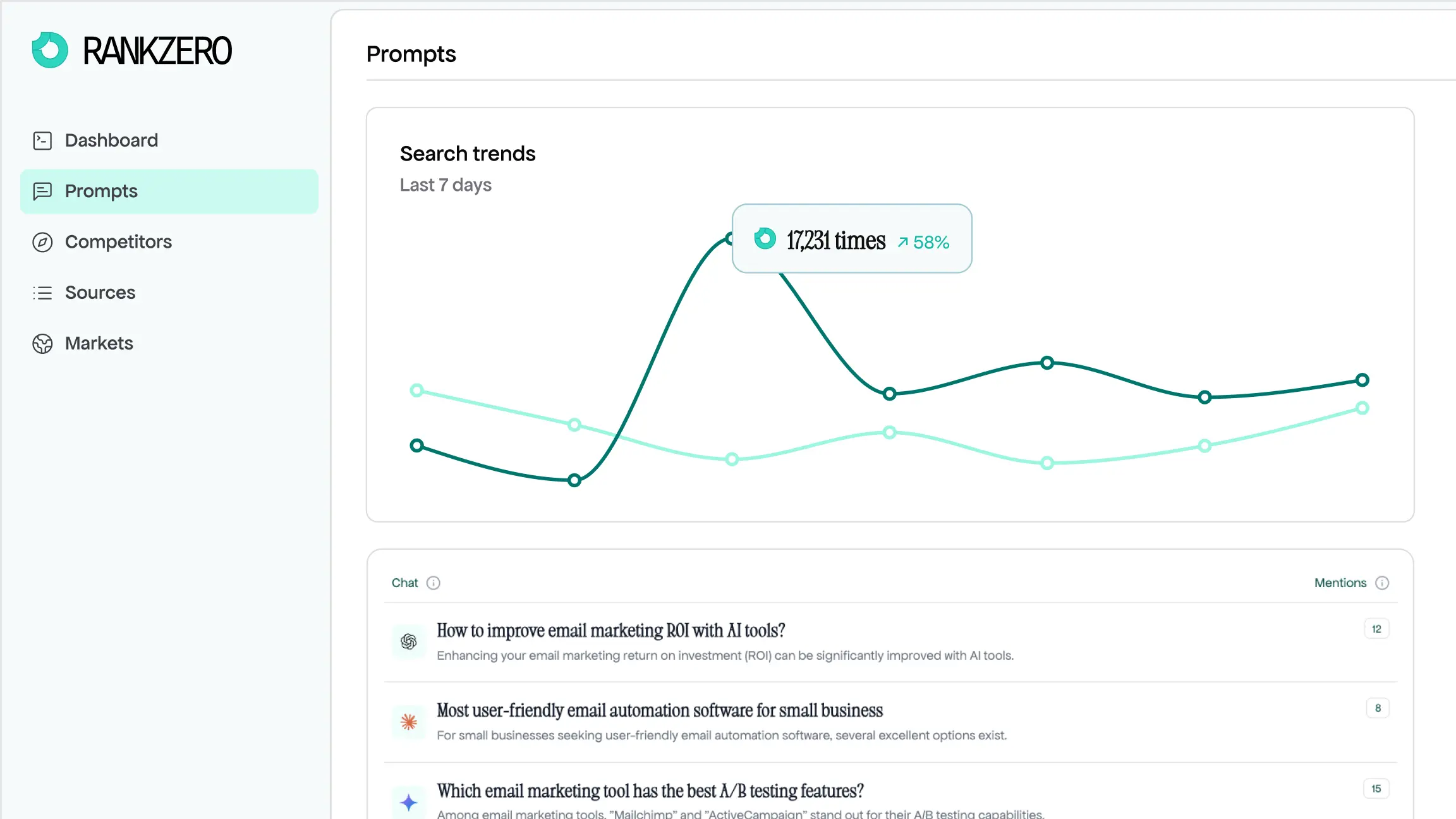Click the Markets globe icon
Image resolution: width=1456 pixels, height=819 pixels.
tap(42, 344)
